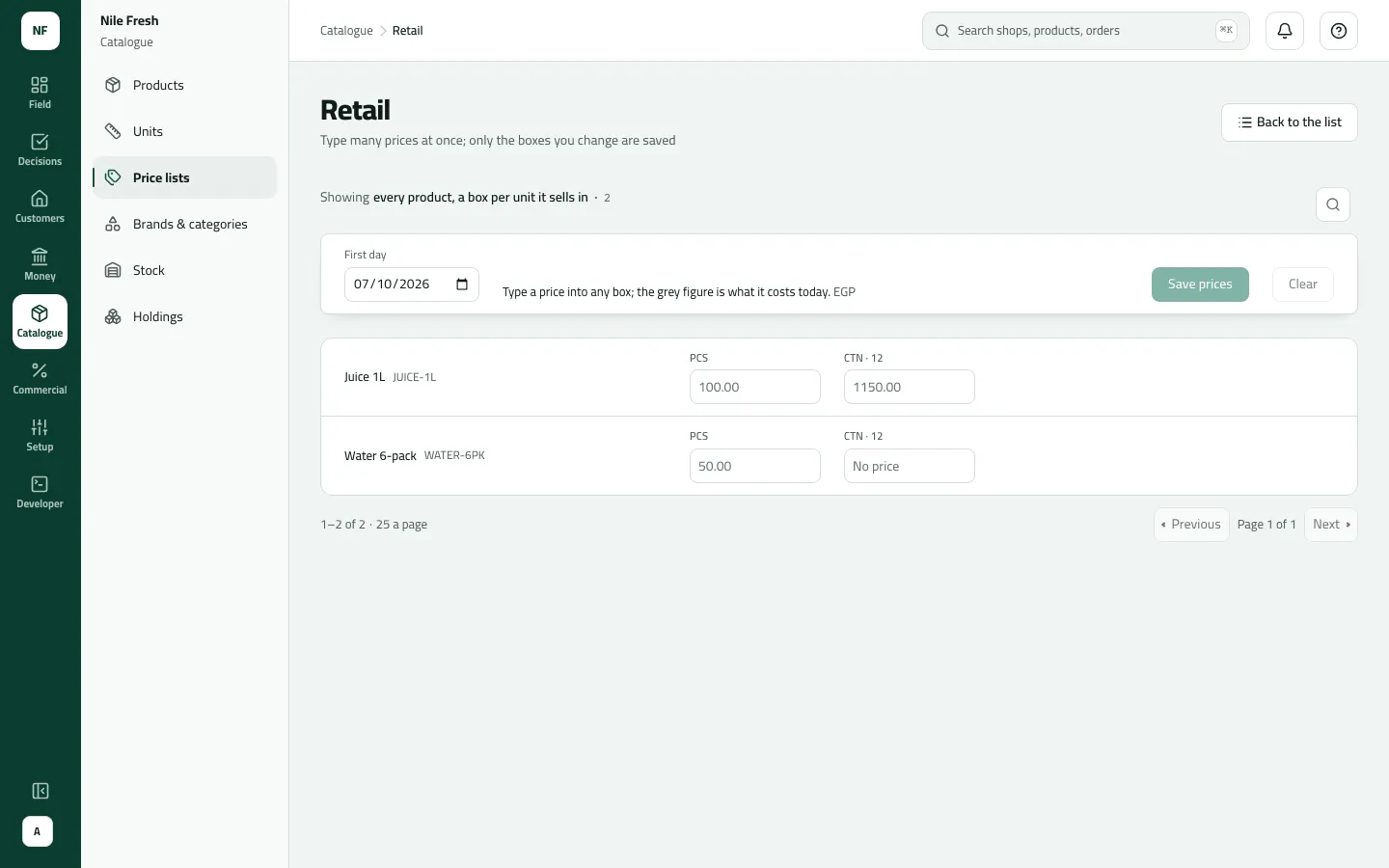Click the Juice 1L PCS price box
Viewport: 1389px width, 868px height.
[755, 387]
